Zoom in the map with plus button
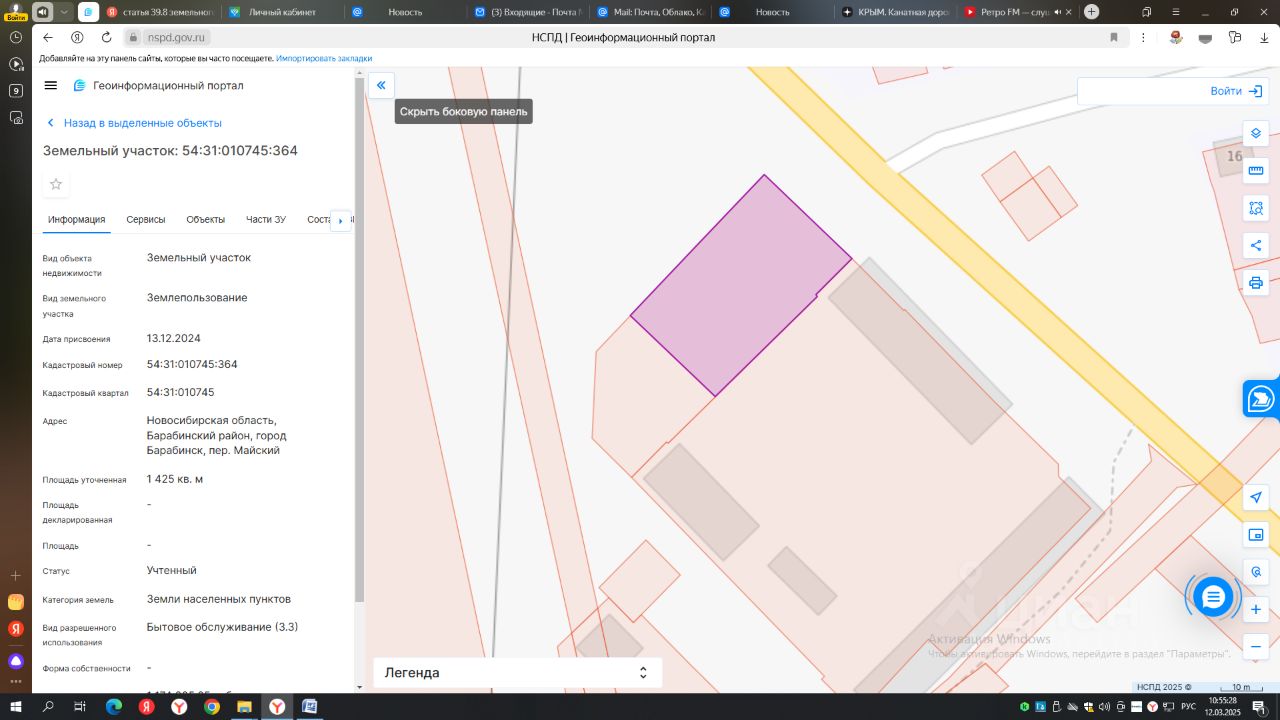Viewport: 1280px width, 720px height. 1256,609
